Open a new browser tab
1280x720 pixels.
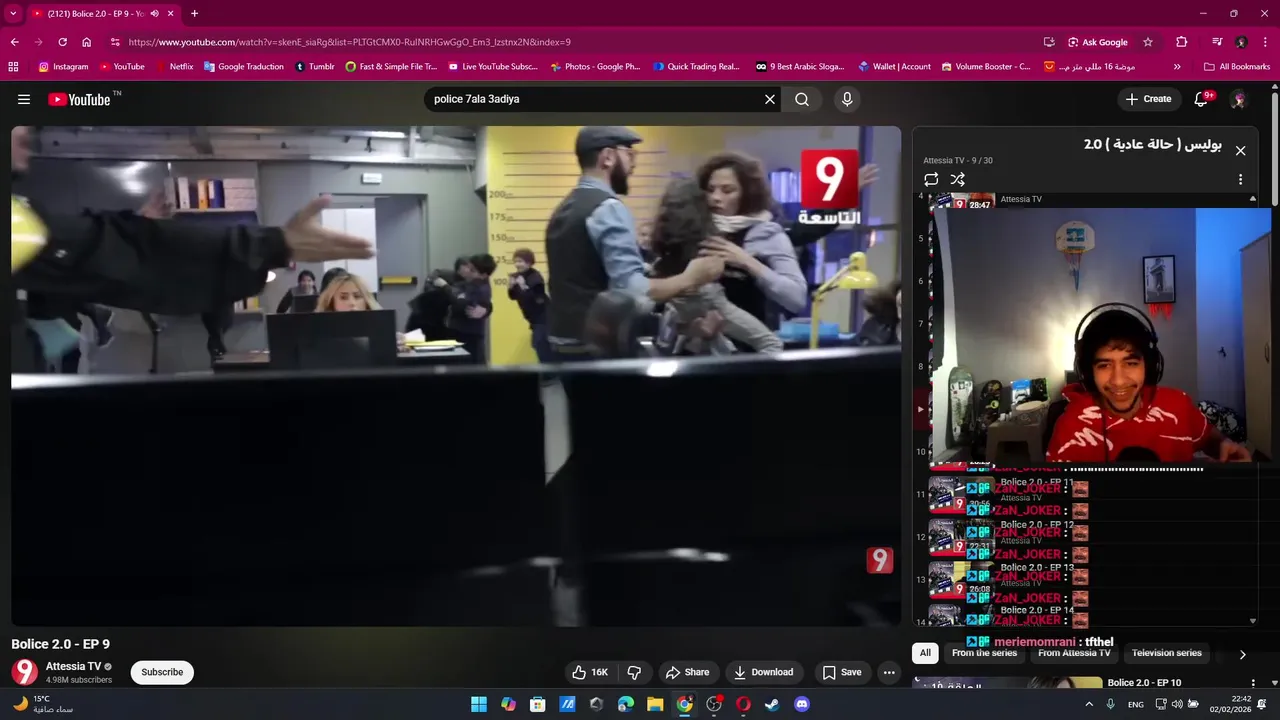pyautogui.click(x=194, y=14)
